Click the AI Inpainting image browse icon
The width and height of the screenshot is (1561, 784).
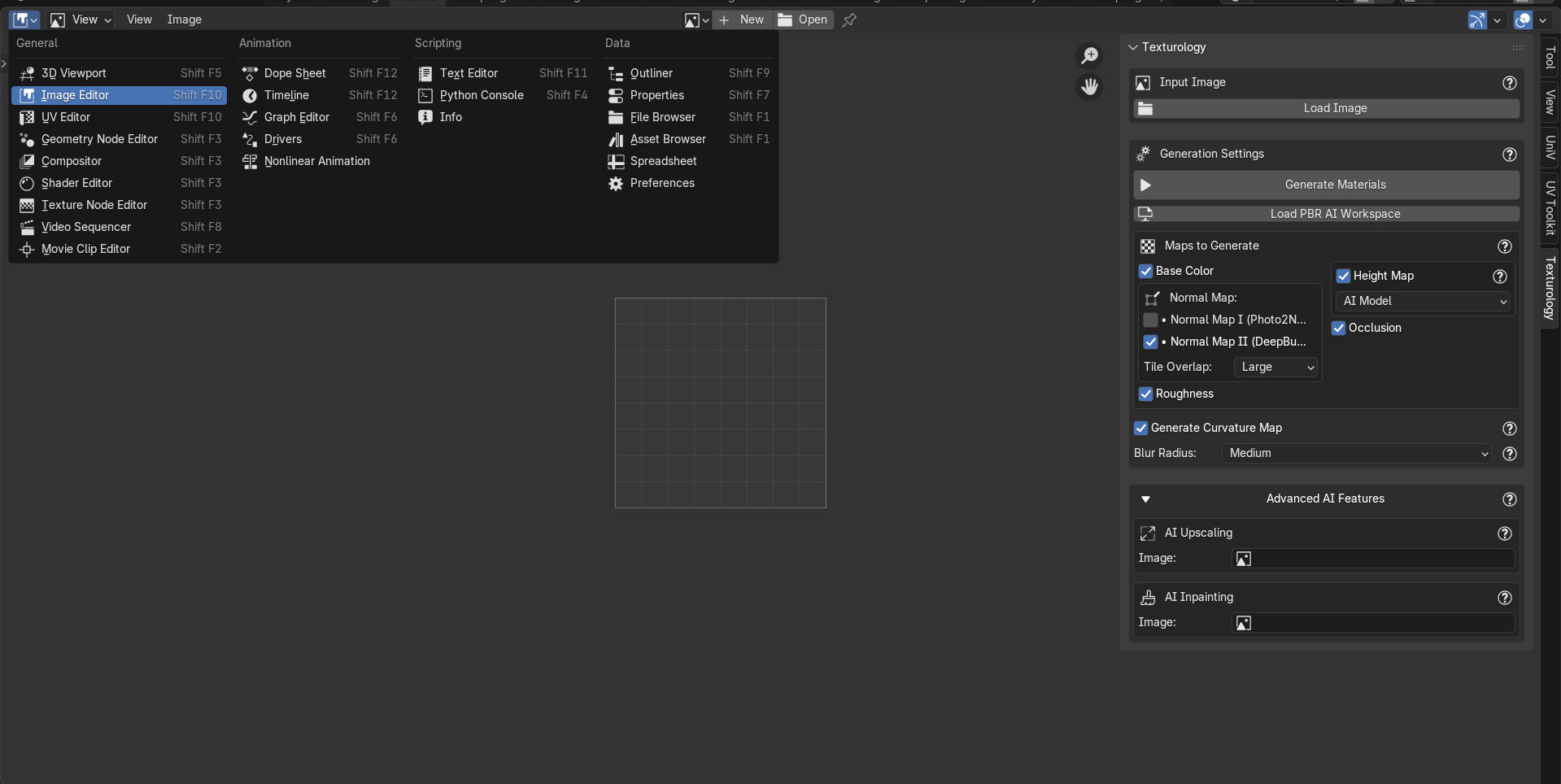[x=1244, y=623]
